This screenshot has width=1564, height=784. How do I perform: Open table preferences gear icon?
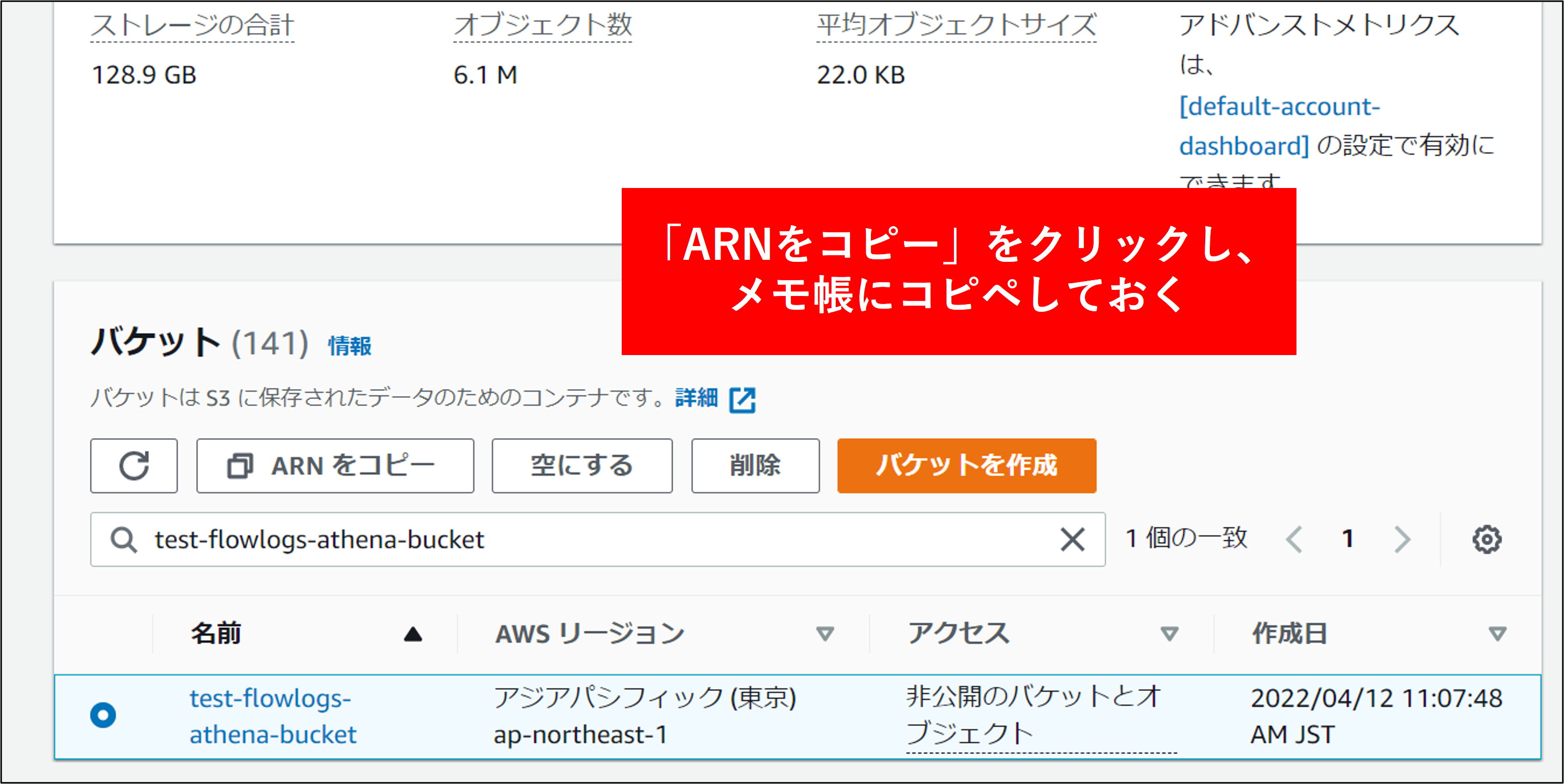click(x=1487, y=539)
